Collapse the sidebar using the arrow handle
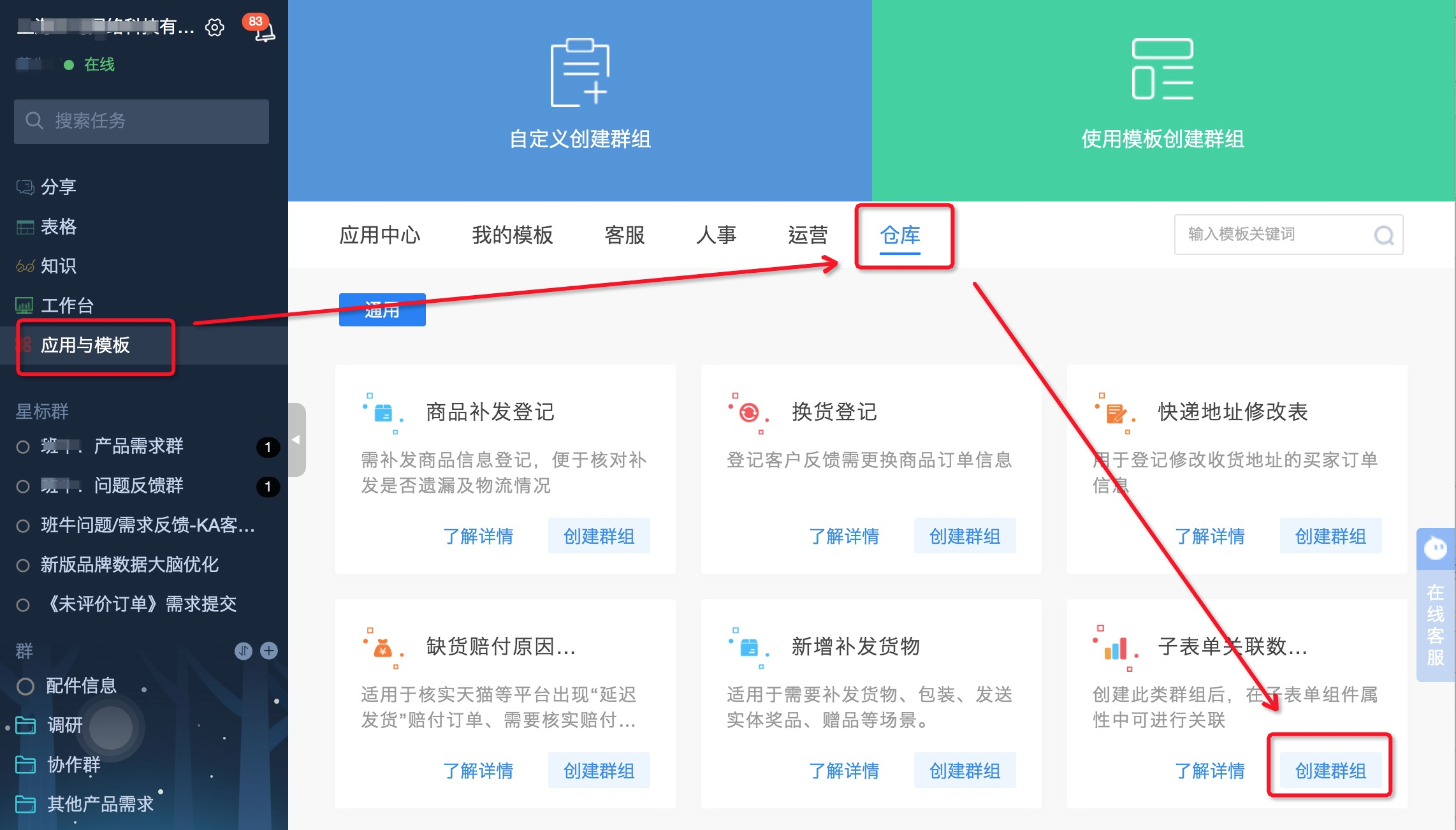 pyautogui.click(x=296, y=440)
